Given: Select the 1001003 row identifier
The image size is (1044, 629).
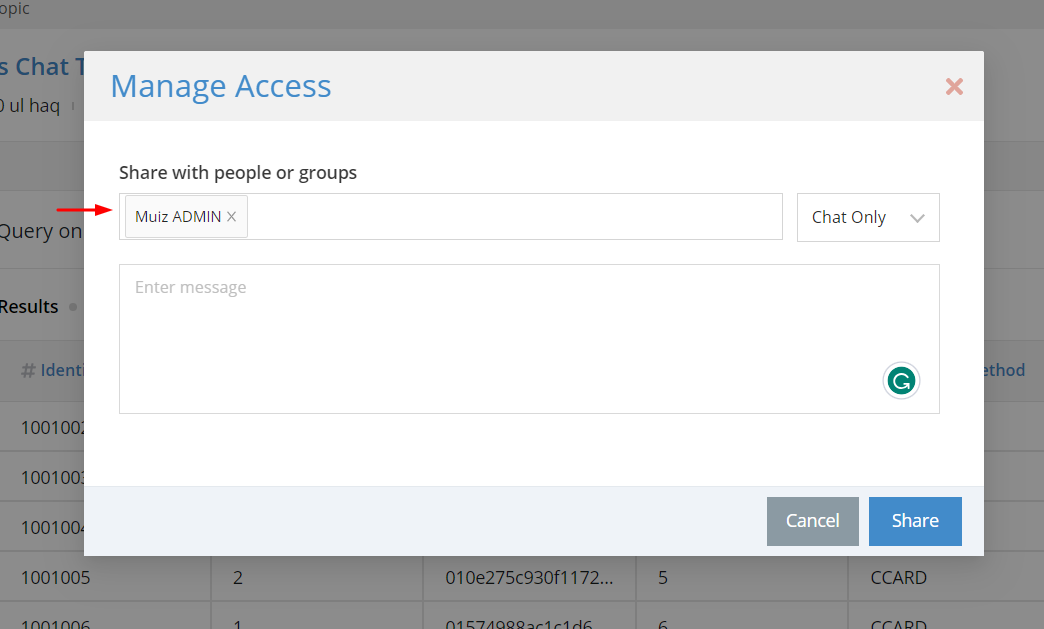Looking at the screenshot, I should coord(53,477).
